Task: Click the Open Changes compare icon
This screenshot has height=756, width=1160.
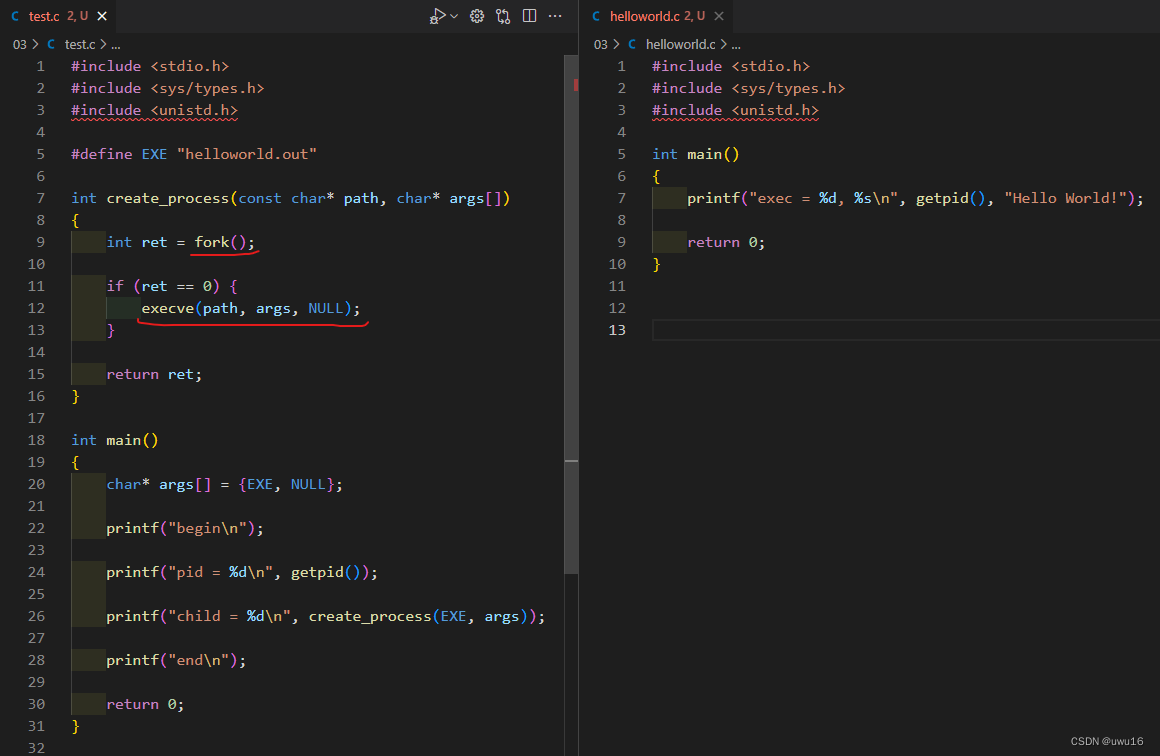Action: 503,16
